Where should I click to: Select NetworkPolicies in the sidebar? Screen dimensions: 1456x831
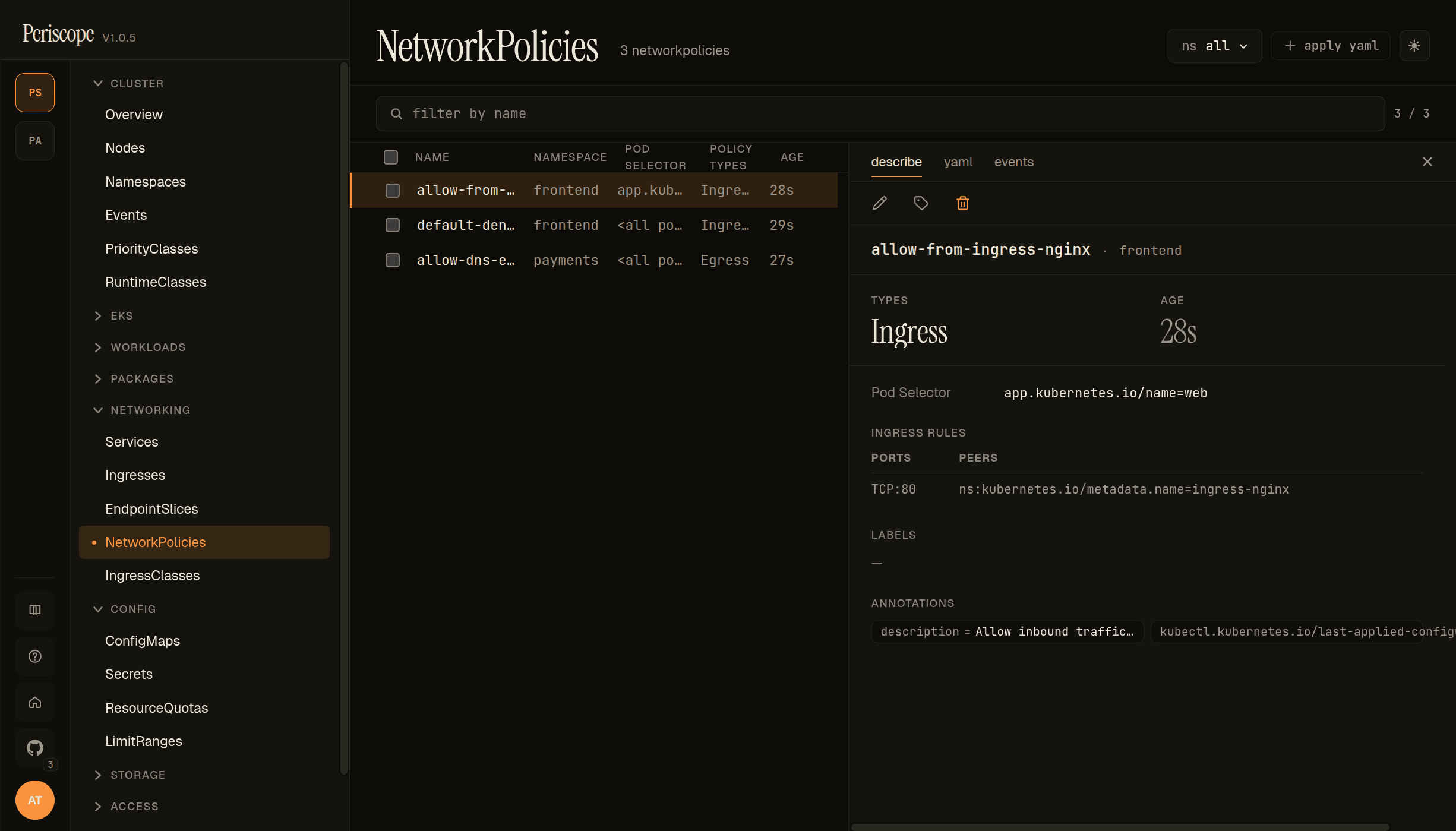tap(204, 542)
